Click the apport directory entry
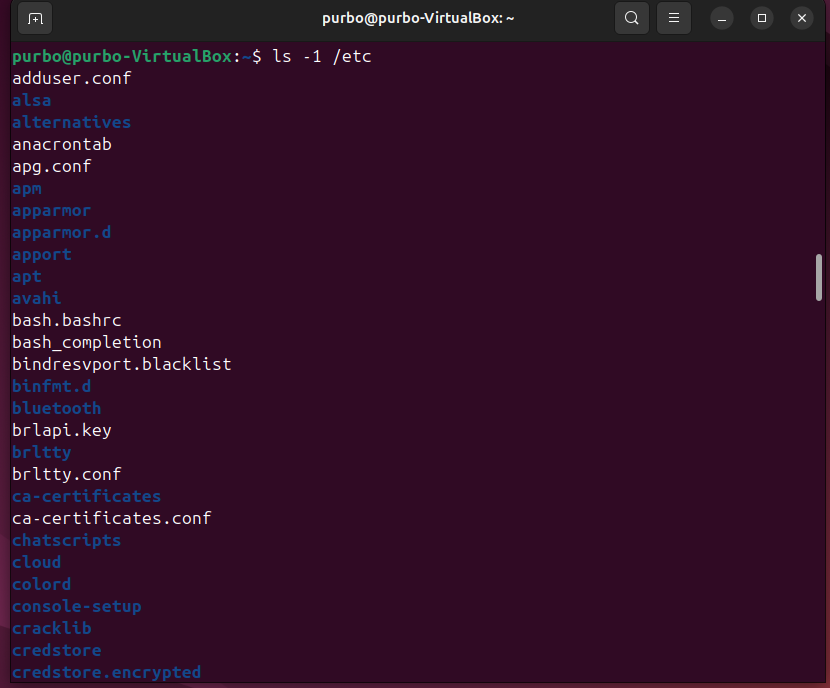Viewport: 830px width, 688px height. point(42,255)
